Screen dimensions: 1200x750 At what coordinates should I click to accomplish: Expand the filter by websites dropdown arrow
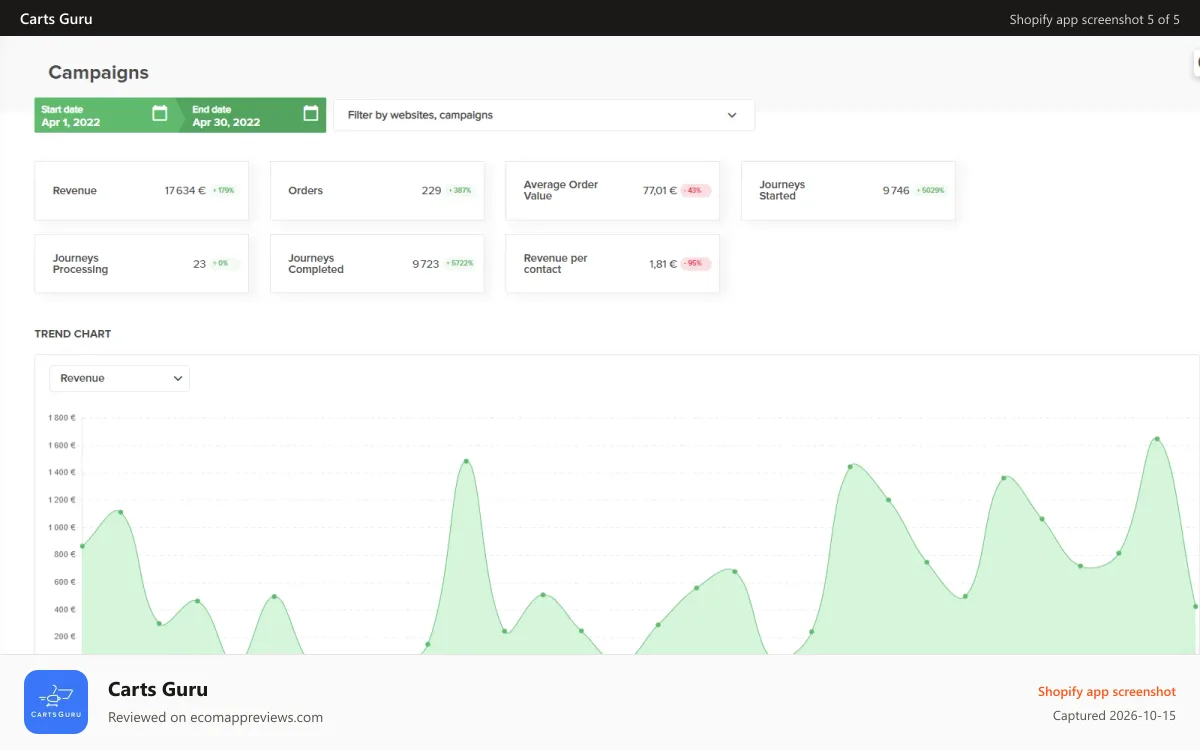(x=732, y=115)
